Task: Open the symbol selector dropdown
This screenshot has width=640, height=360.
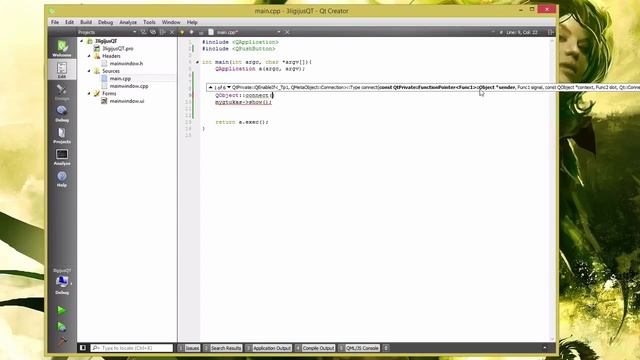Action: (x=493, y=32)
